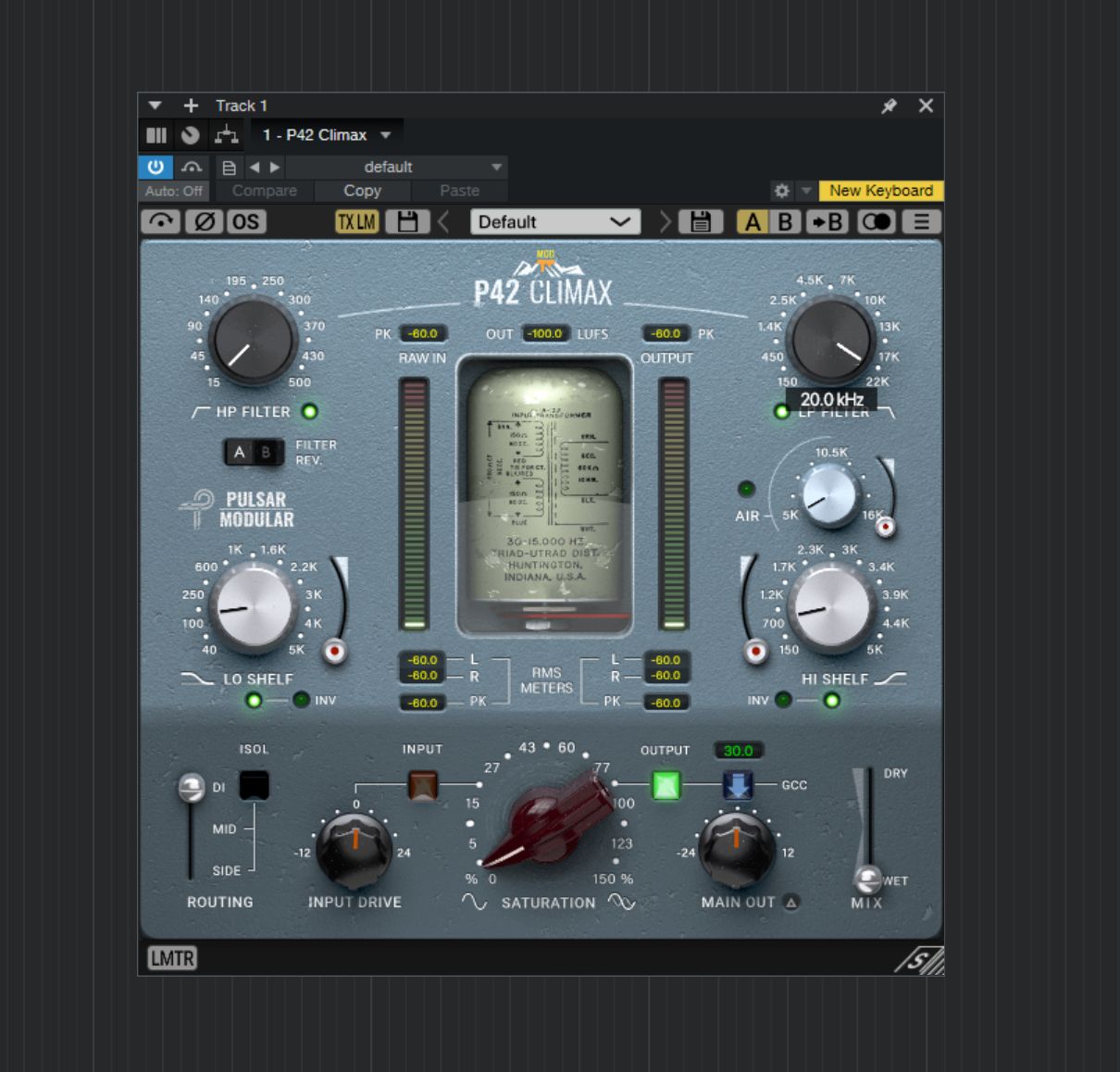Toggle the ISOL black button
Image resolution: width=1120 pixels, height=1072 pixels.
tap(254, 785)
